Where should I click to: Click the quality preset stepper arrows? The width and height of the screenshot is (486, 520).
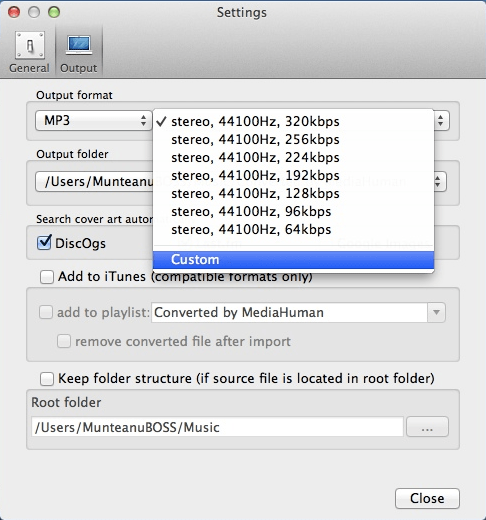click(441, 120)
